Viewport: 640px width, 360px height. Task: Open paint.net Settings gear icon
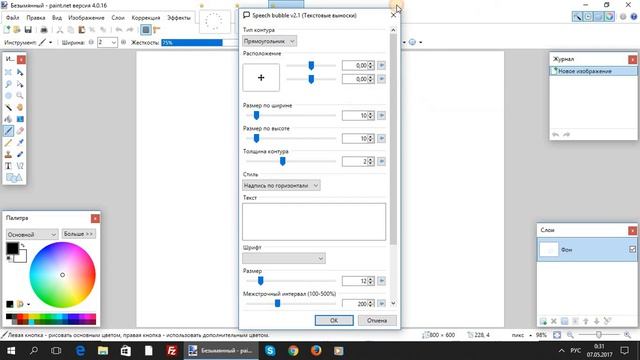coord(623,17)
